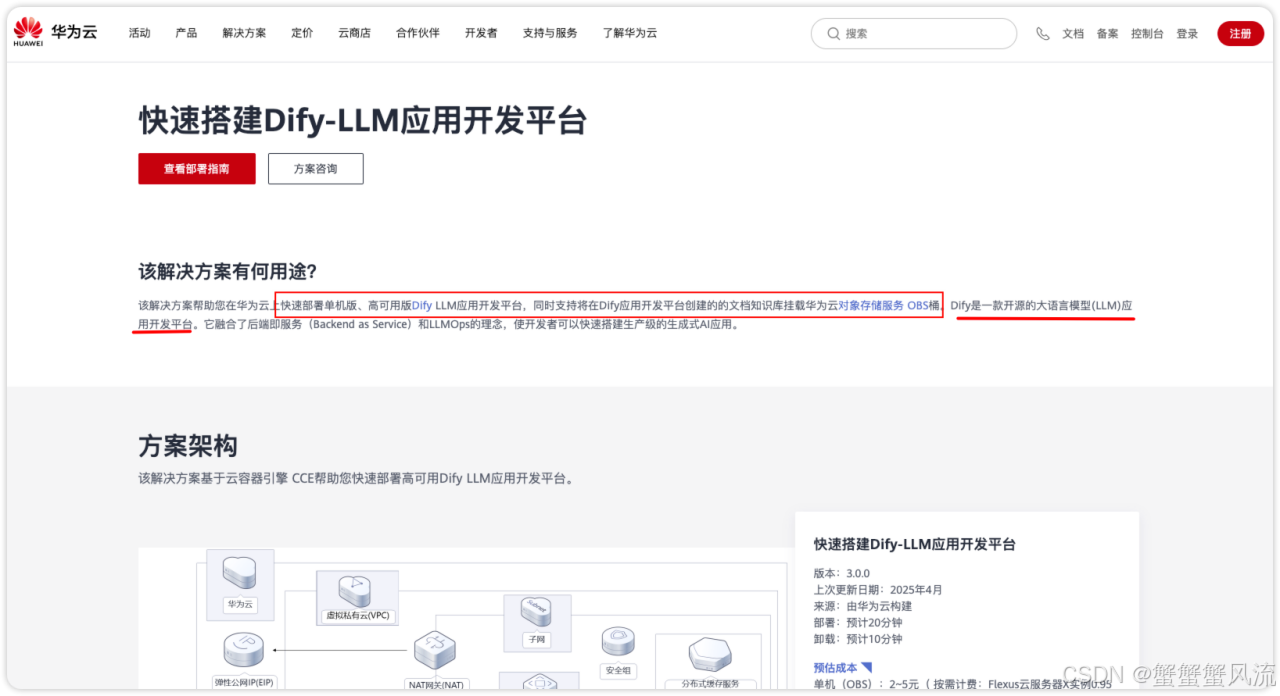This screenshot has height=696, width=1280.
Task: Click the 弹性公网IP(EIP) icon in diagram
Action: point(244,651)
